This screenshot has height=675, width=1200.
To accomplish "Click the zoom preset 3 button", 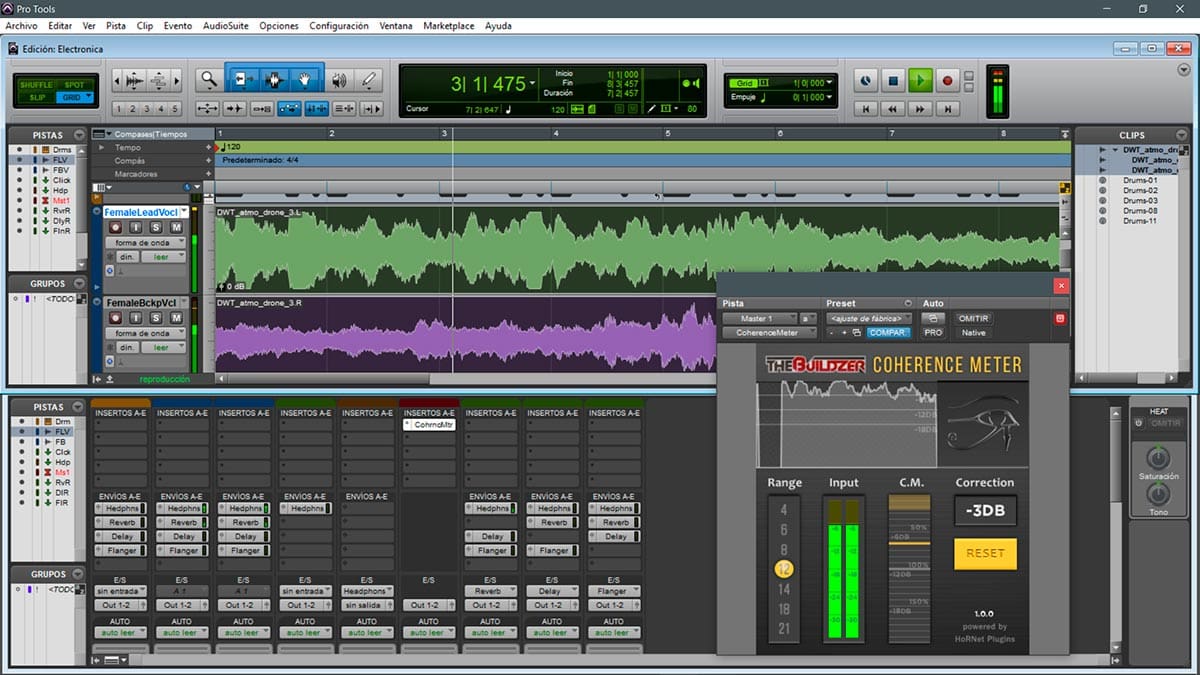I will click(x=147, y=109).
